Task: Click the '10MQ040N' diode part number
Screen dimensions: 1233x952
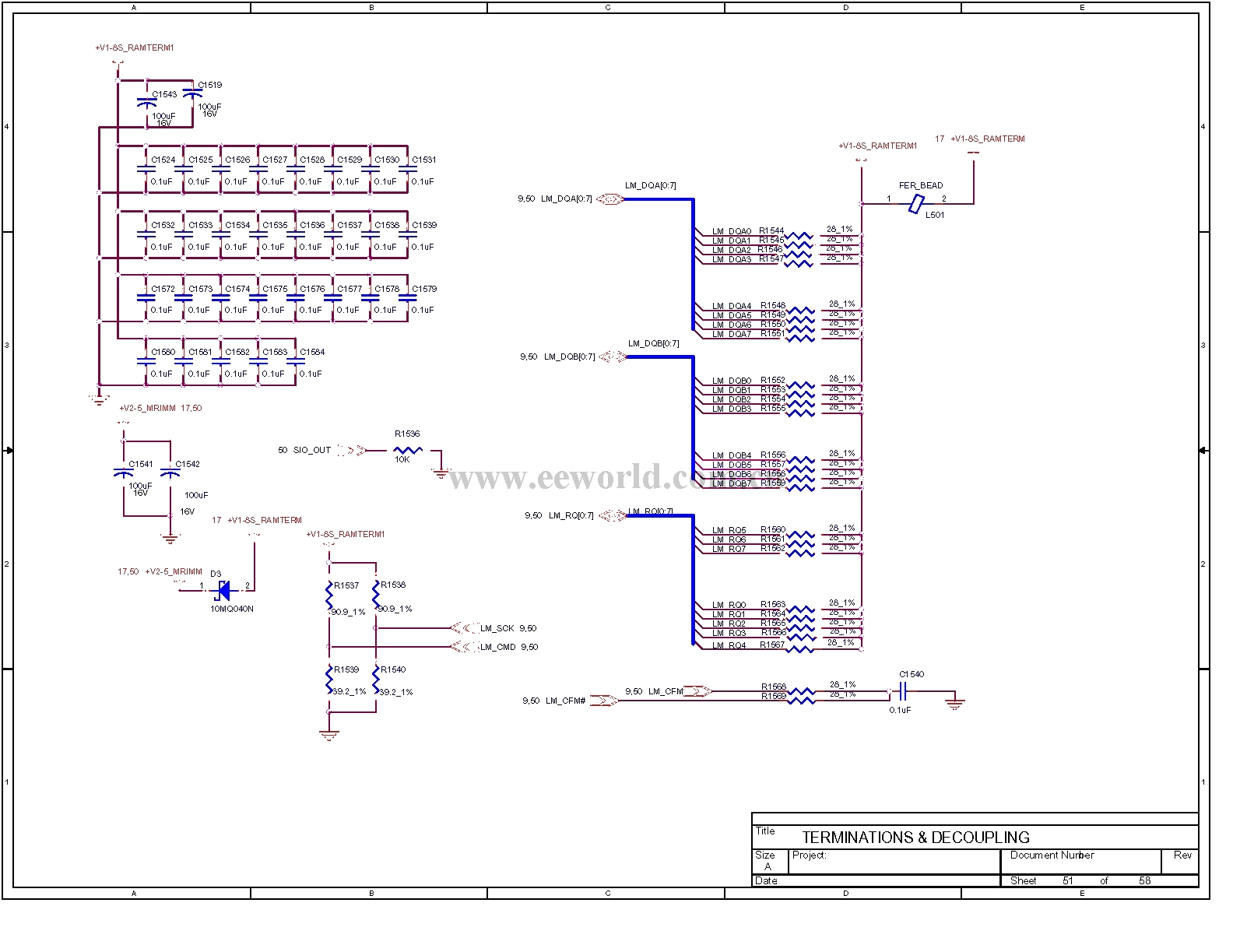Action: click(232, 609)
